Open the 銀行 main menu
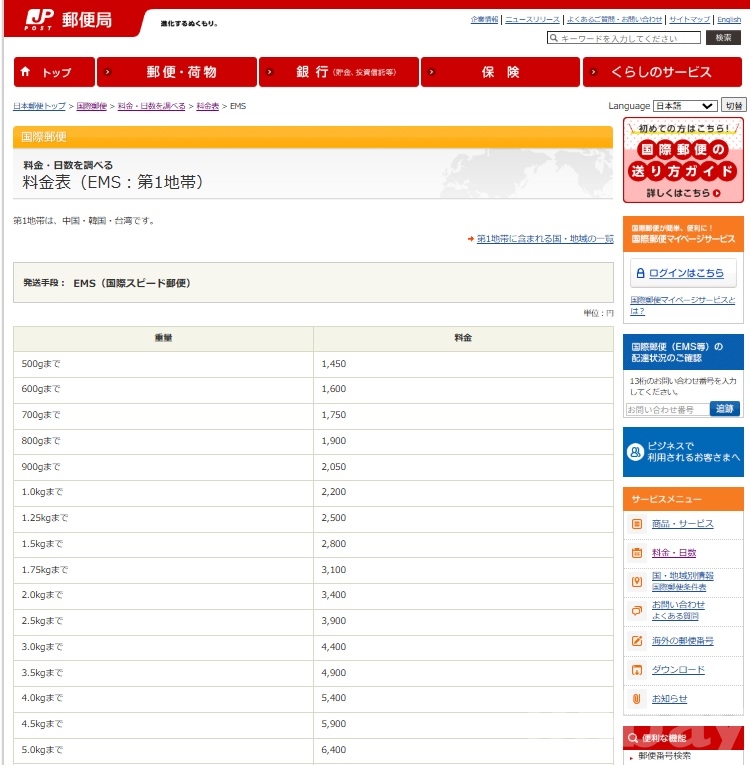Viewport: 750px width, 765px height. (339, 72)
